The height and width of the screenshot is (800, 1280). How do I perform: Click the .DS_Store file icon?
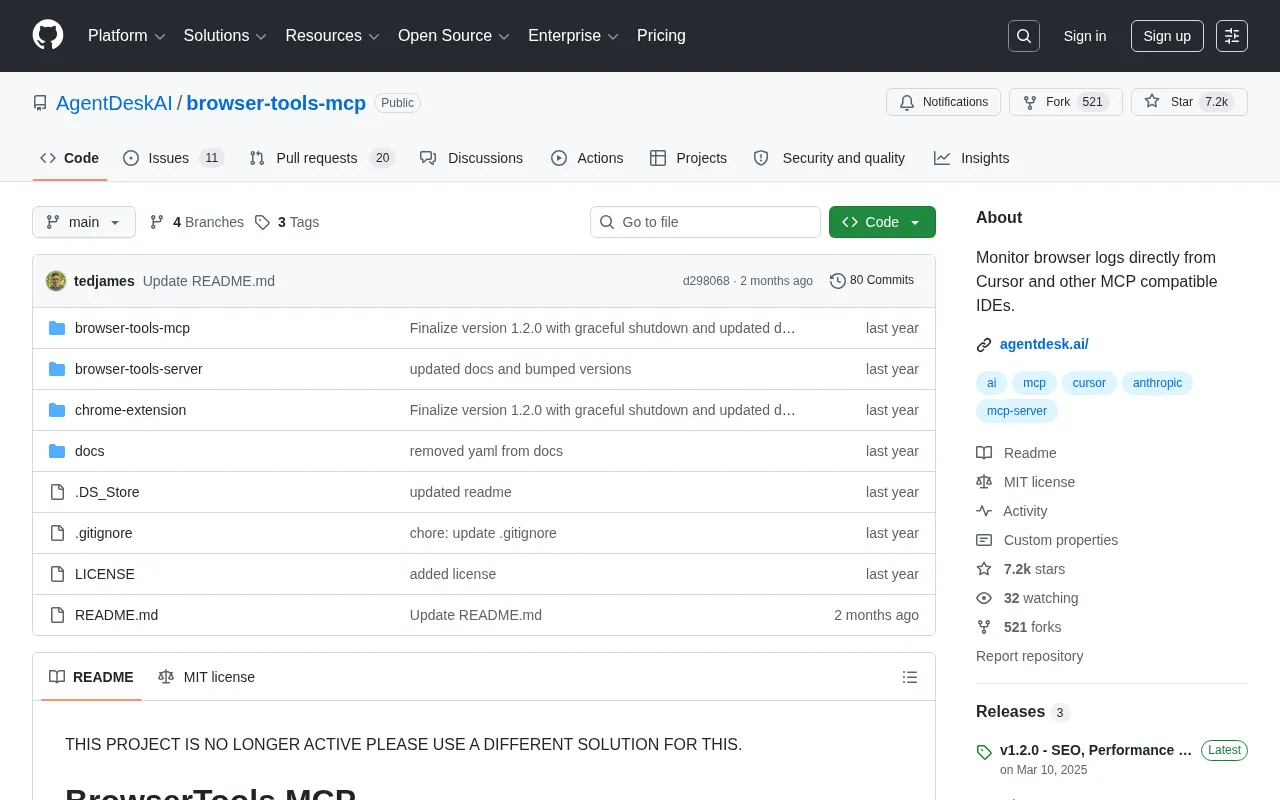click(x=57, y=492)
